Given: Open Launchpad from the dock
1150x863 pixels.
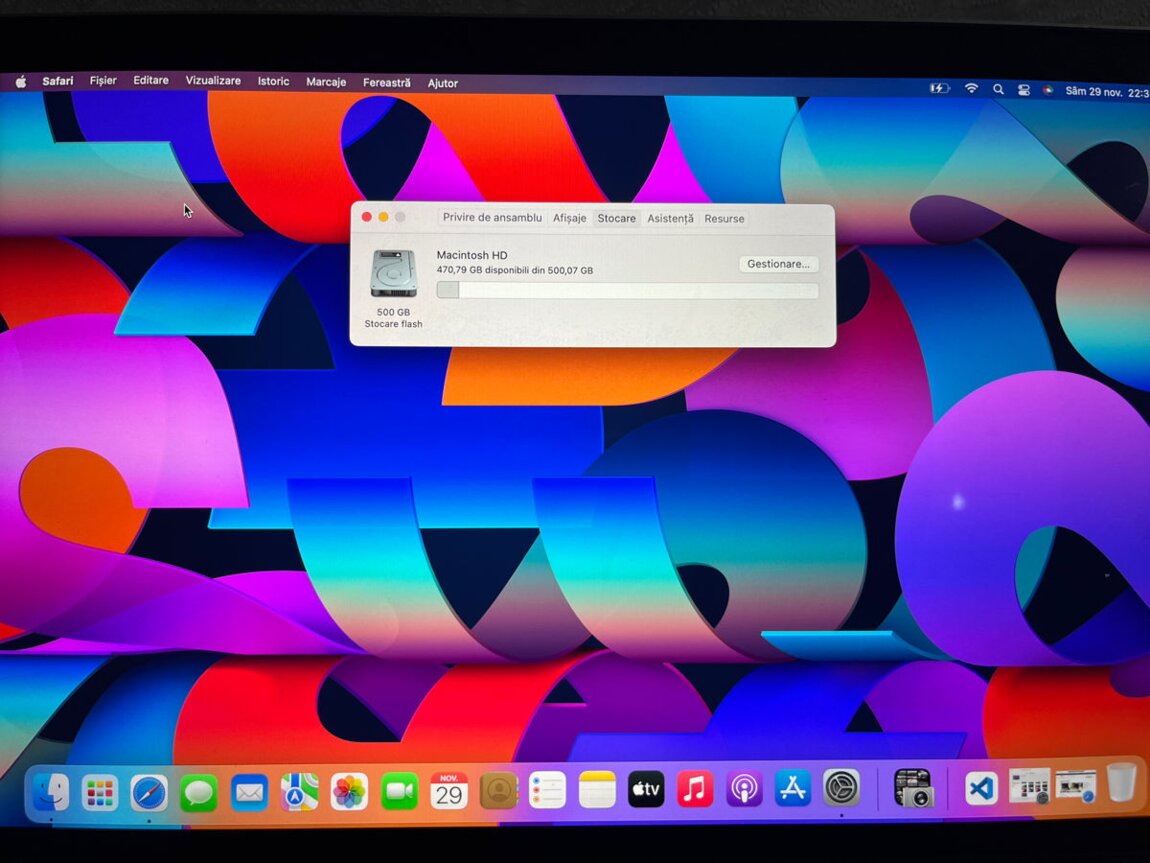Looking at the screenshot, I should pyautogui.click(x=100, y=792).
